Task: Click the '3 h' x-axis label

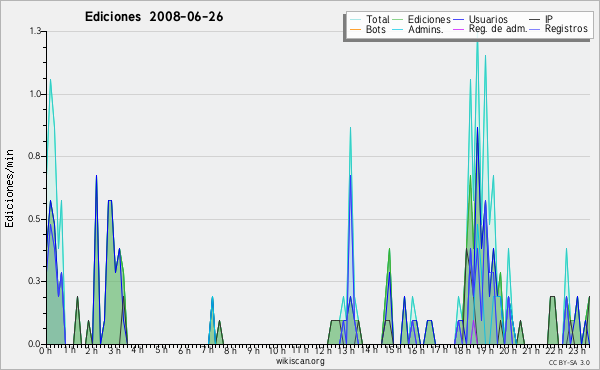Action: (x=114, y=350)
